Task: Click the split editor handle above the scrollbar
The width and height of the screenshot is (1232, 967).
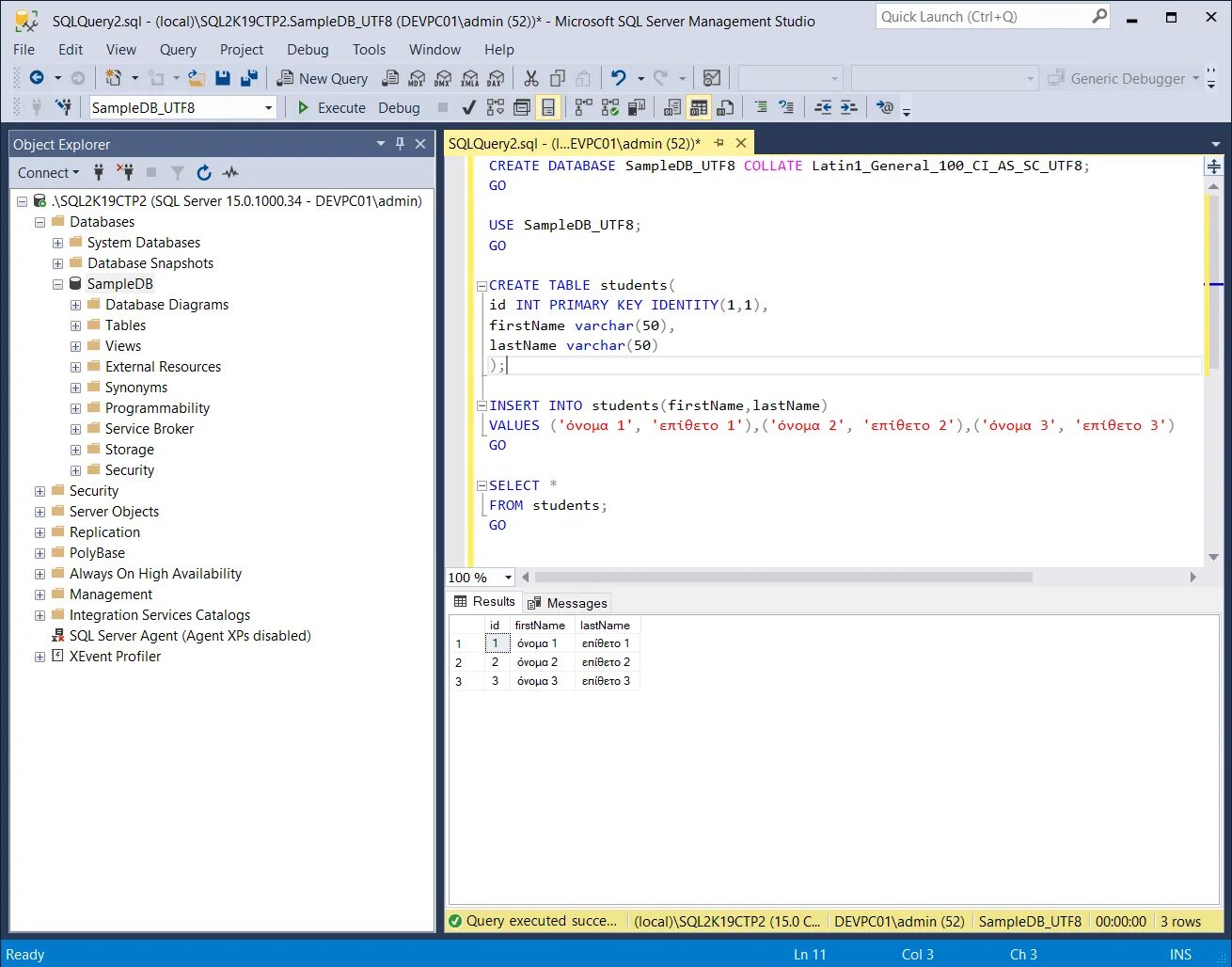Action: (1214, 166)
